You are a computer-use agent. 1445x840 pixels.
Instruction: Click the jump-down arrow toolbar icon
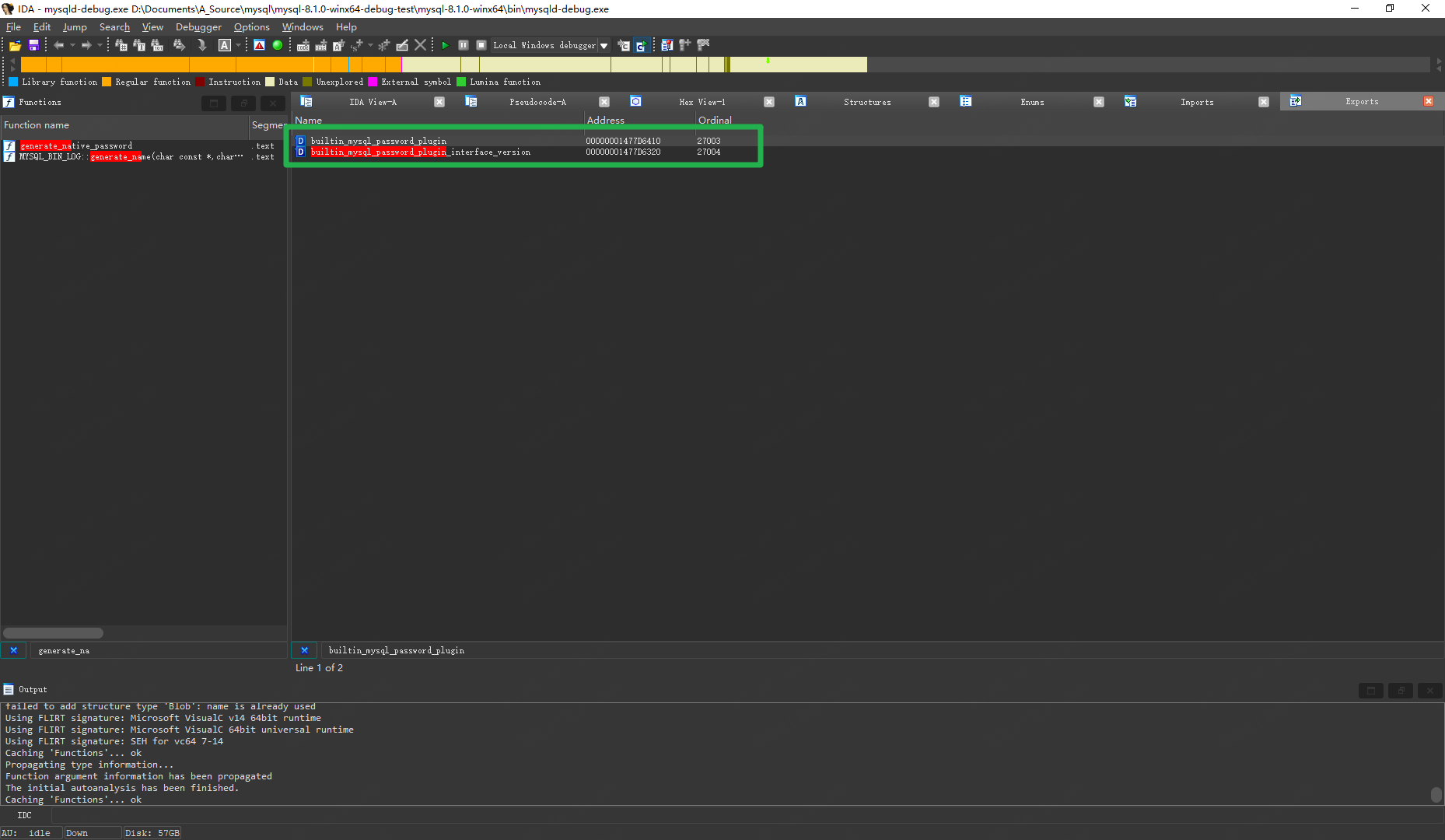(x=202, y=45)
